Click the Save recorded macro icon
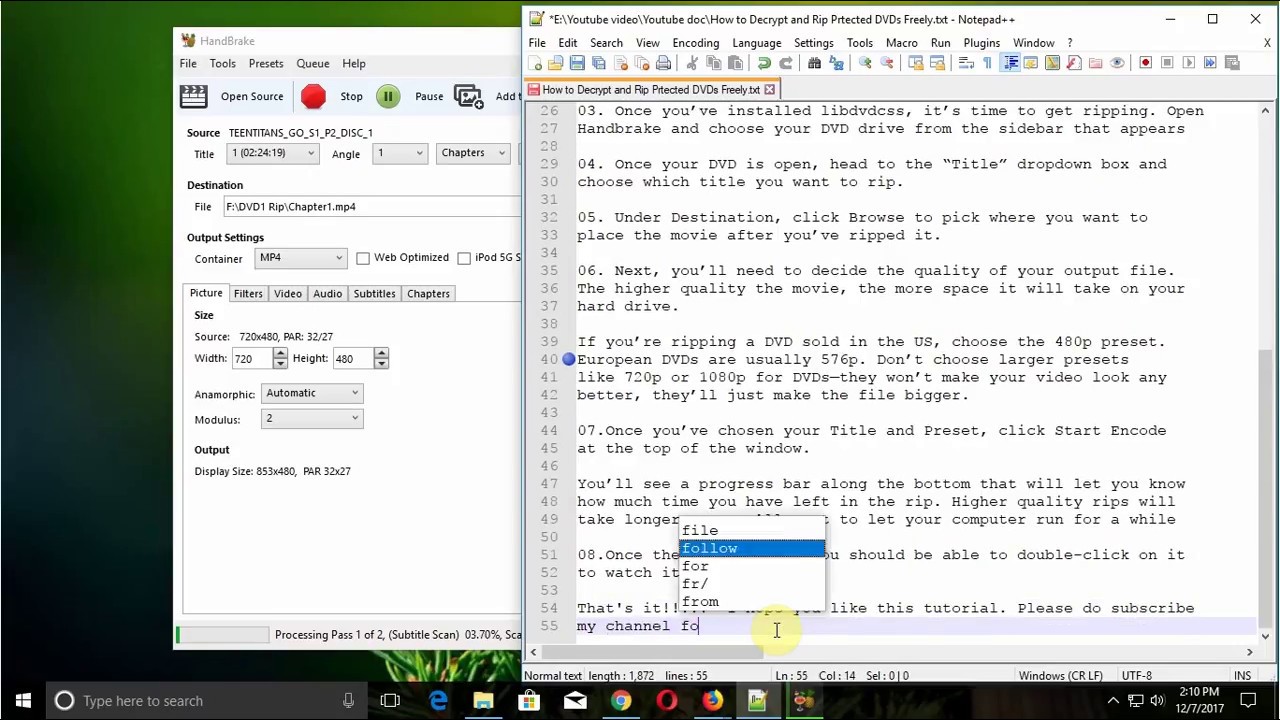1280x720 pixels. (1232, 63)
